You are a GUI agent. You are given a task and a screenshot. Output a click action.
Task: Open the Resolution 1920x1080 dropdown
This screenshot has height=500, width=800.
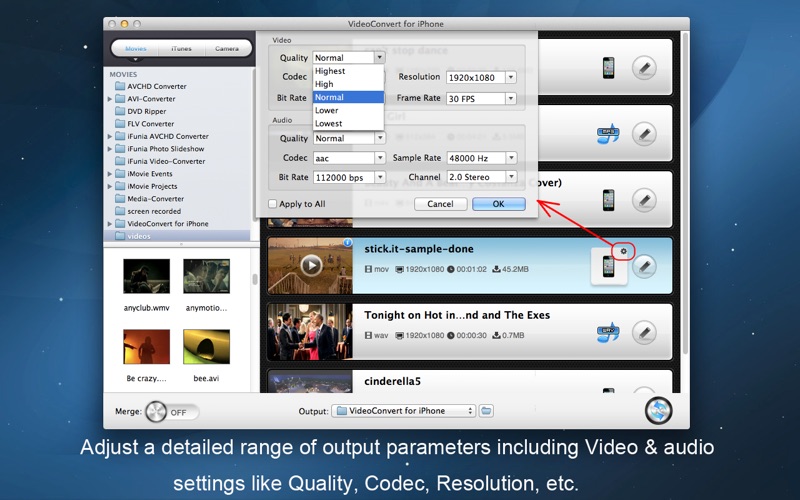click(x=481, y=78)
